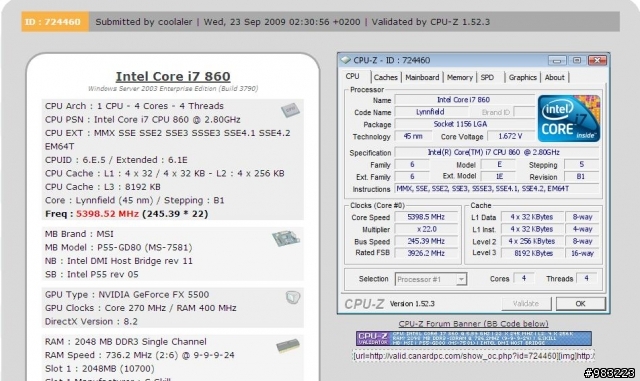
Task: Click the Core Speed value 5398.5 MHz
Action: tap(426, 217)
